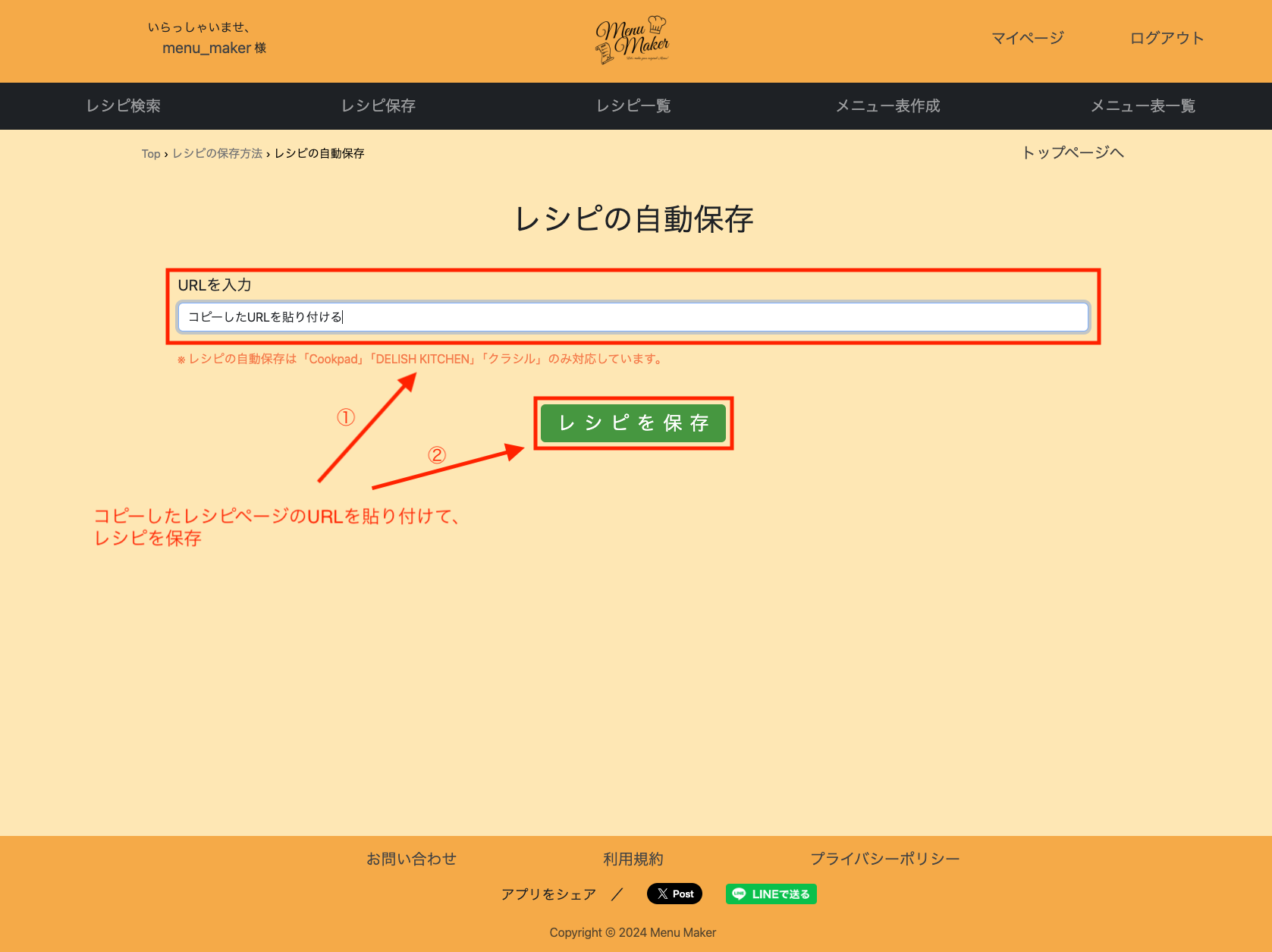1272x952 pixels.
Task: Click the menu_maker 様 username text
Action: click(215, 48)
